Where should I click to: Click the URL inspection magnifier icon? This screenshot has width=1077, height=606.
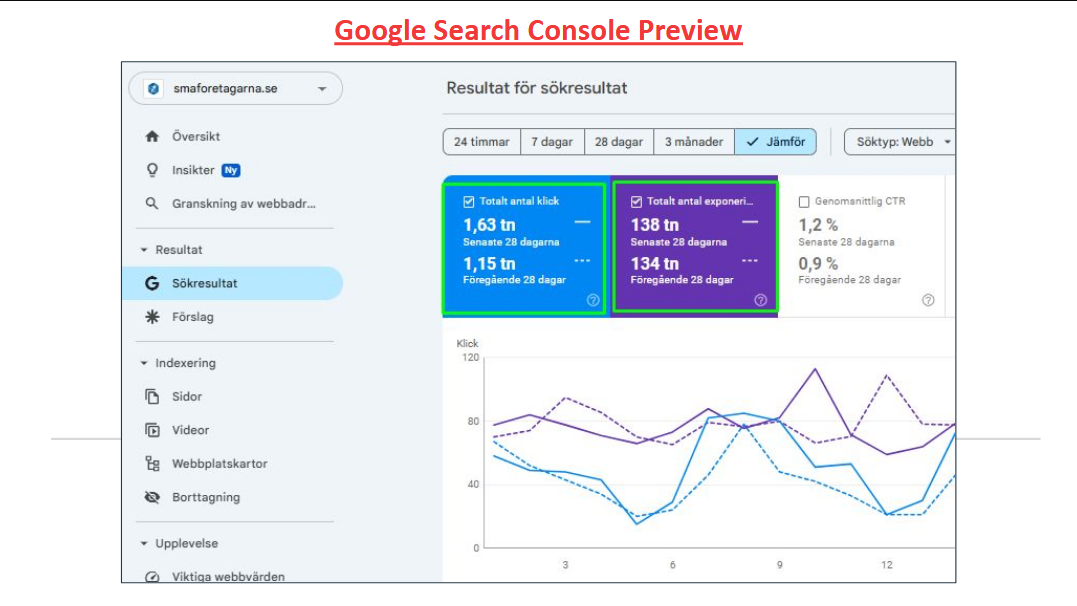point(152,203)
